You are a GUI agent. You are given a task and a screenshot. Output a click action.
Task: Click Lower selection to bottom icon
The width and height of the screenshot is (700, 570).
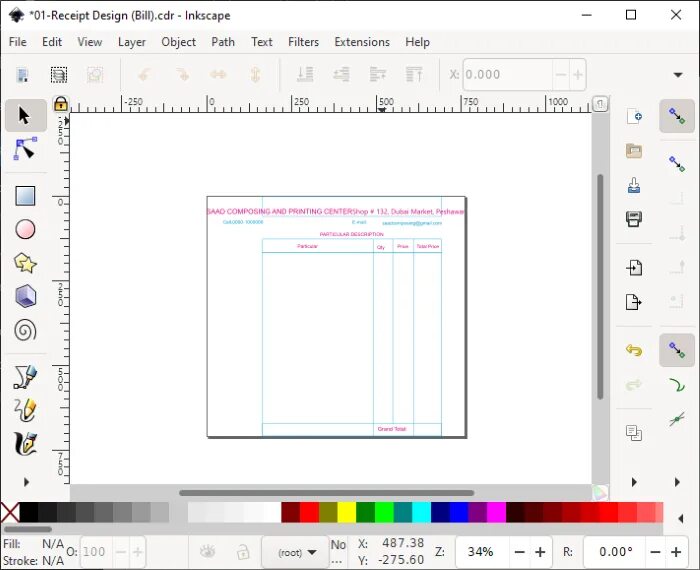[x=305, y=75]
